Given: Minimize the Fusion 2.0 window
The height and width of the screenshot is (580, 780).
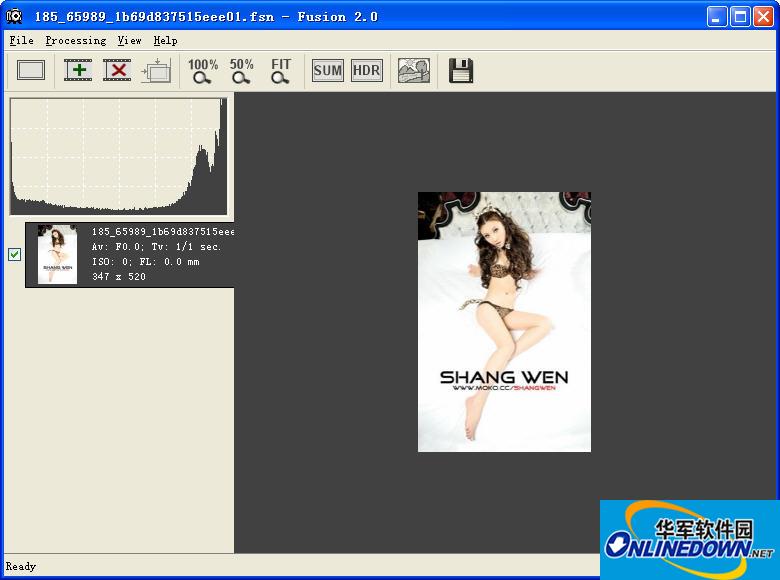Looking at the screenshot, I should pyautogui.click(x=716, y=16).
